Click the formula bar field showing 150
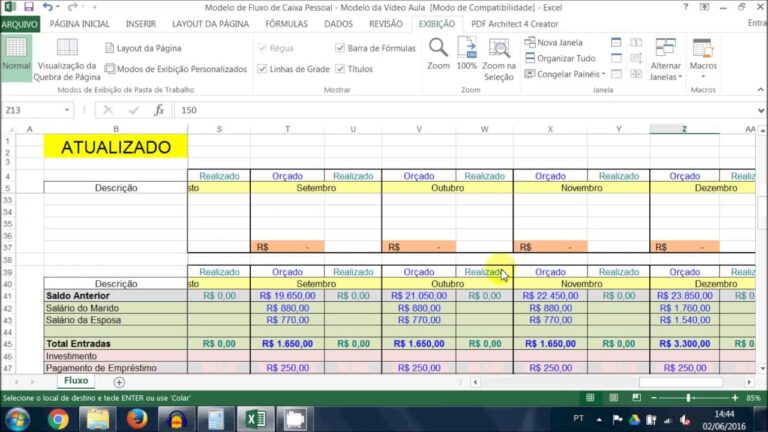The height and width of the screenshot is (432, 768). (x=465, y=110)
